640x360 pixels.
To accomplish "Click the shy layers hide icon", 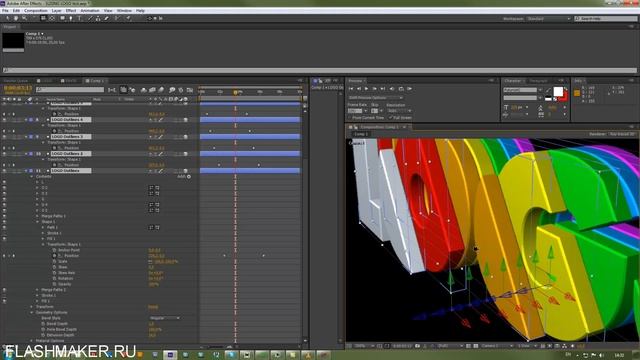I will tap(143, 90).
